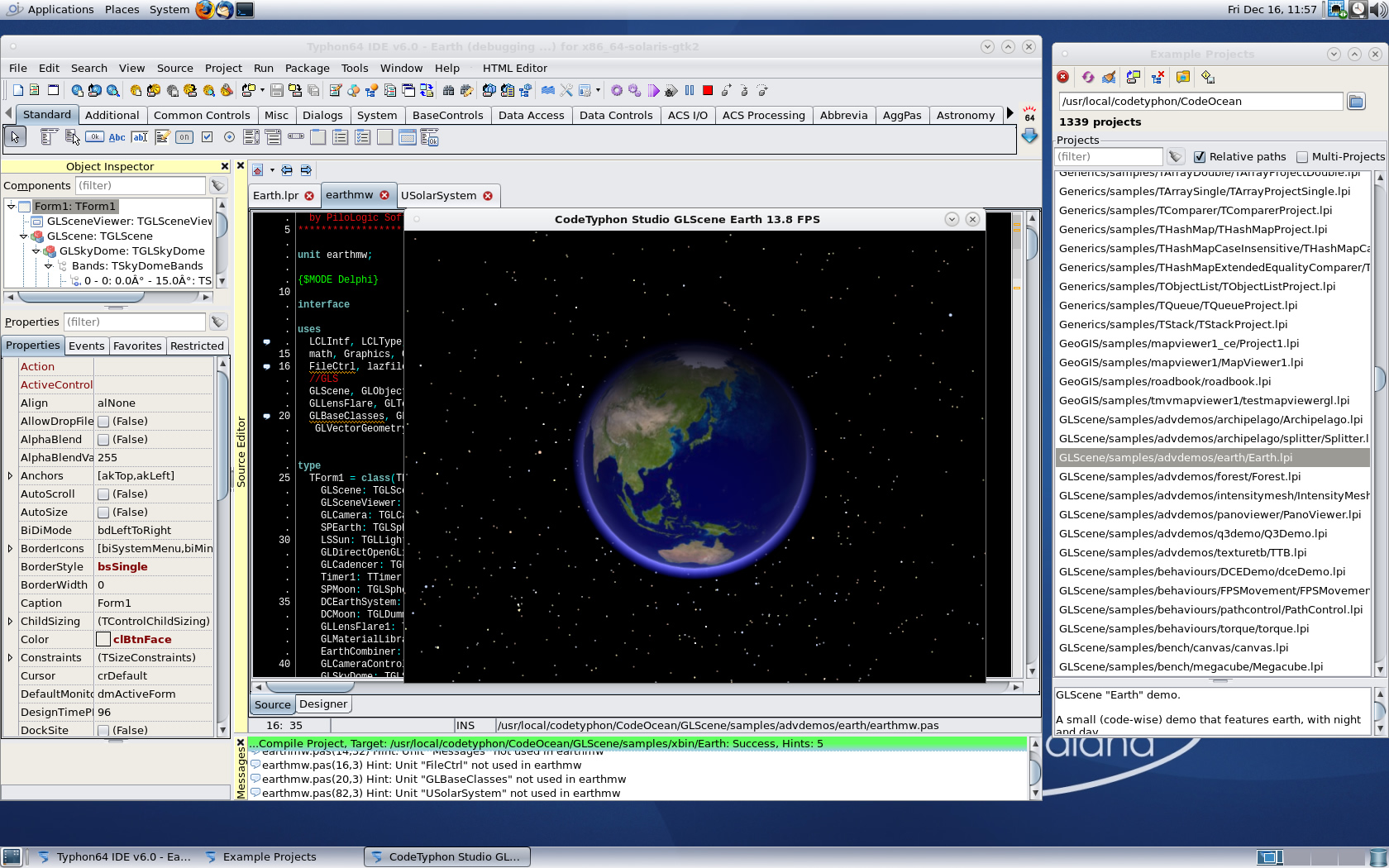1389x868 pixels.
Task: Toggle the DockSite property checkbox
Action: pyautogui.click(x=103, y=731)
